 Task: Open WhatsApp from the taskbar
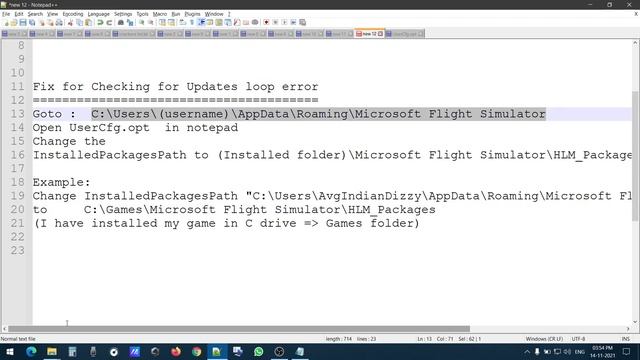(258, 351)
